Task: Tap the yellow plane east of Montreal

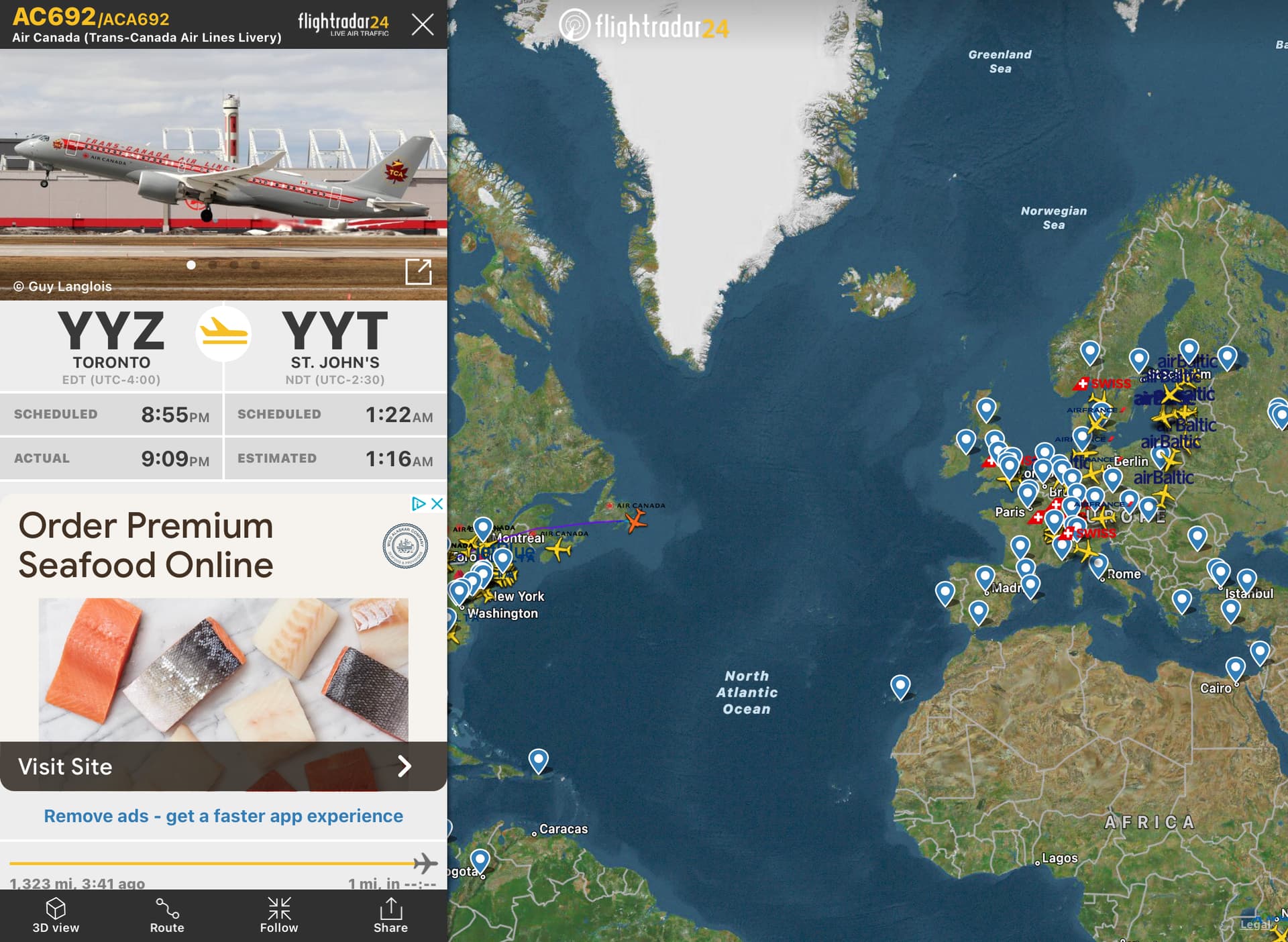Action: point(559,549)
